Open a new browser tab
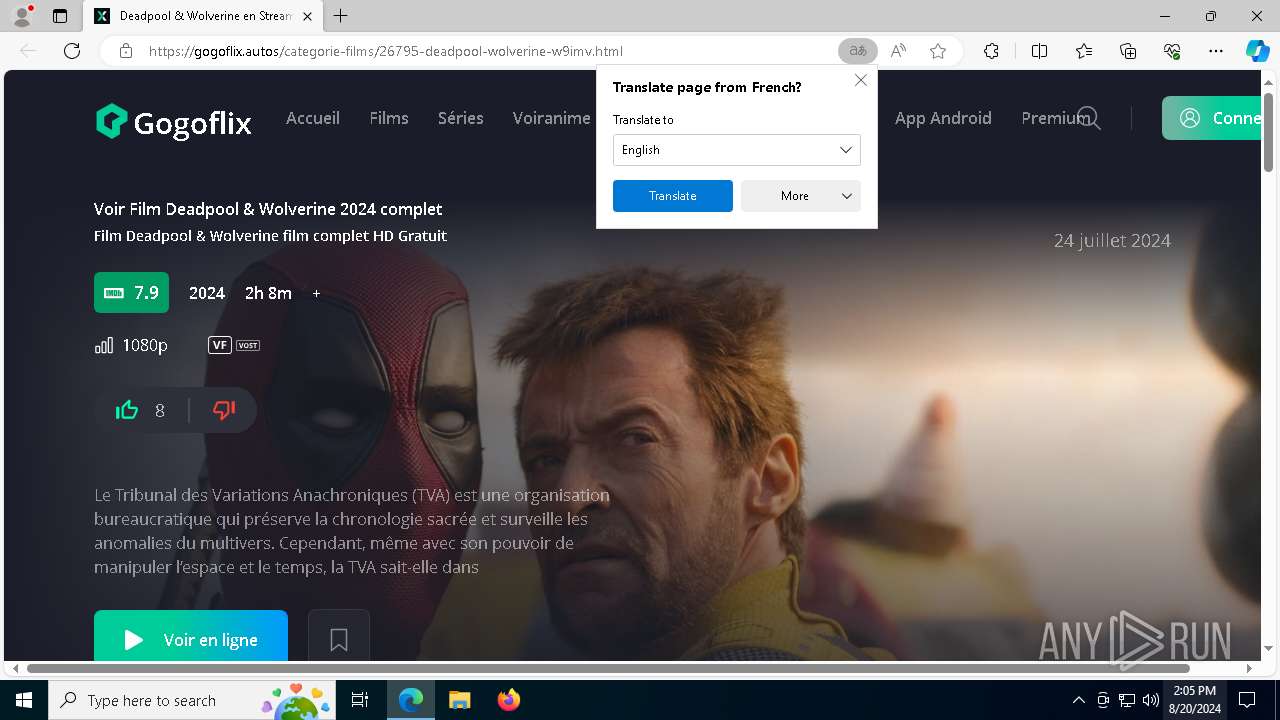 click(341, 16)
